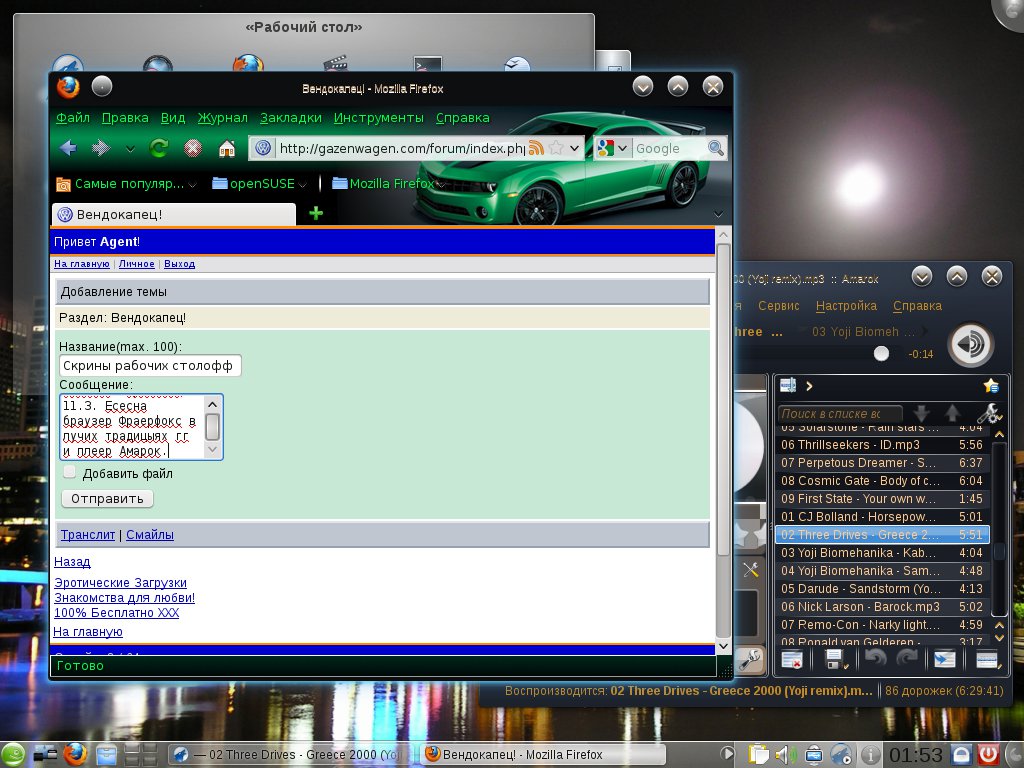Redo the playlist change in Amarok
1024x768 pixels.
[906, 659]
